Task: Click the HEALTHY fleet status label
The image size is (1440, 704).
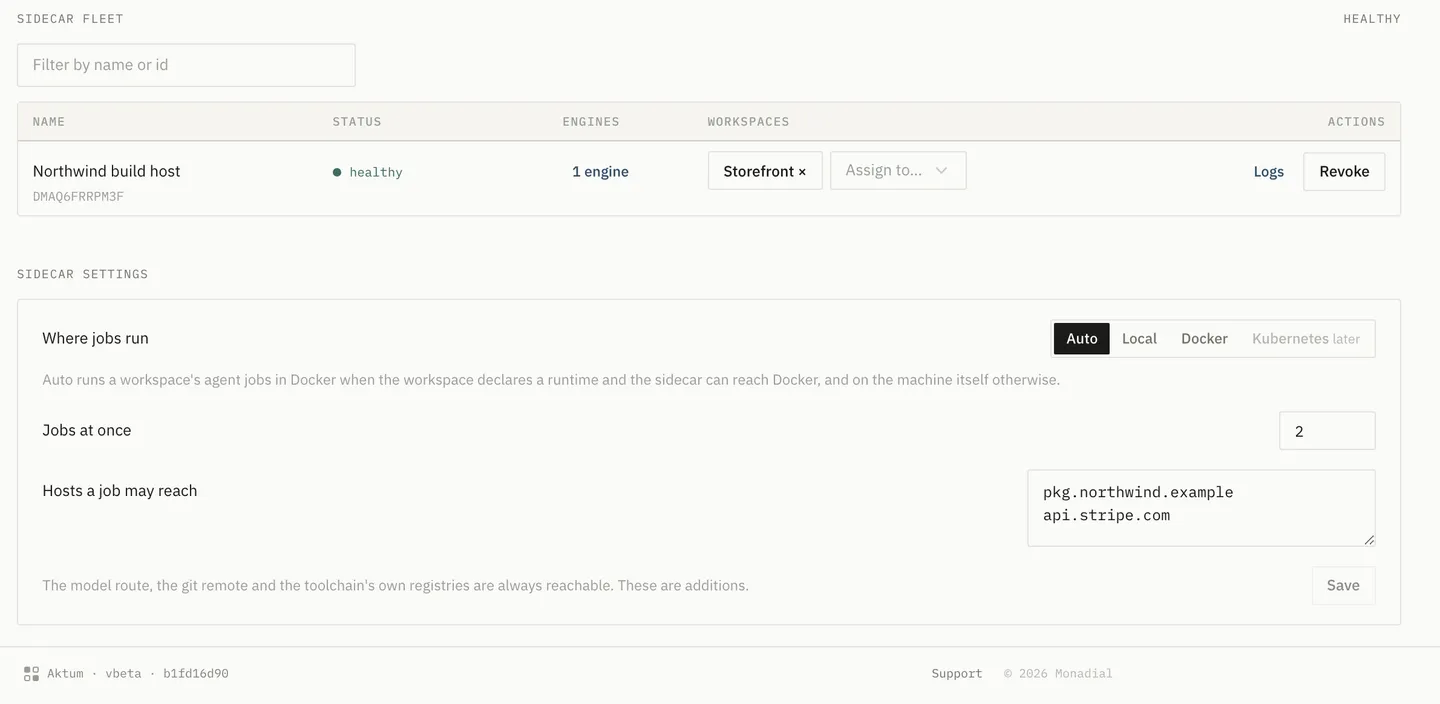Action: click(1372, 19)
